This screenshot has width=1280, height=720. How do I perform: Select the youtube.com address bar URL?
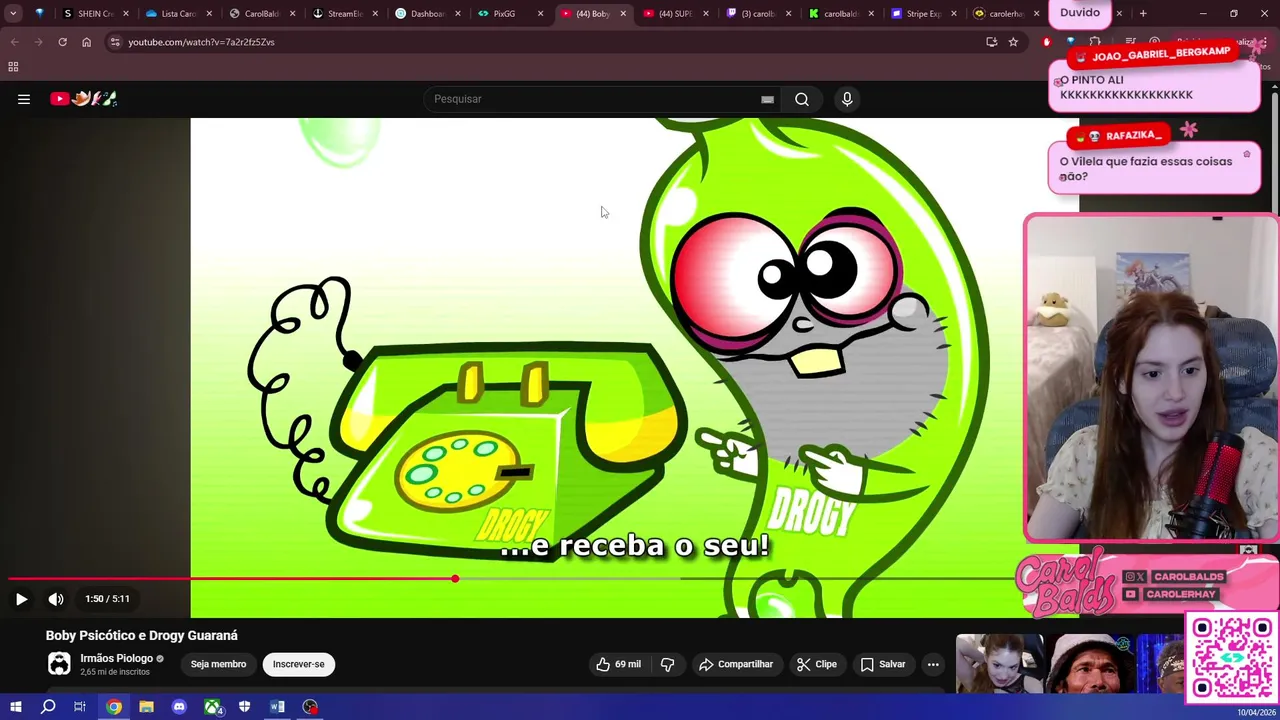coord(201,42)
